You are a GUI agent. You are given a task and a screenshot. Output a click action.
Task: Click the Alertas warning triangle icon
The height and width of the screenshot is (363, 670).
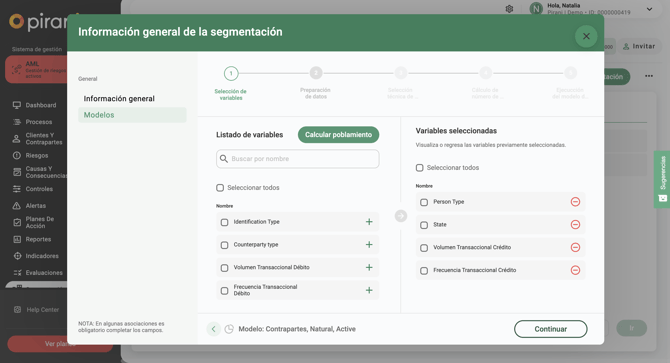17,206
